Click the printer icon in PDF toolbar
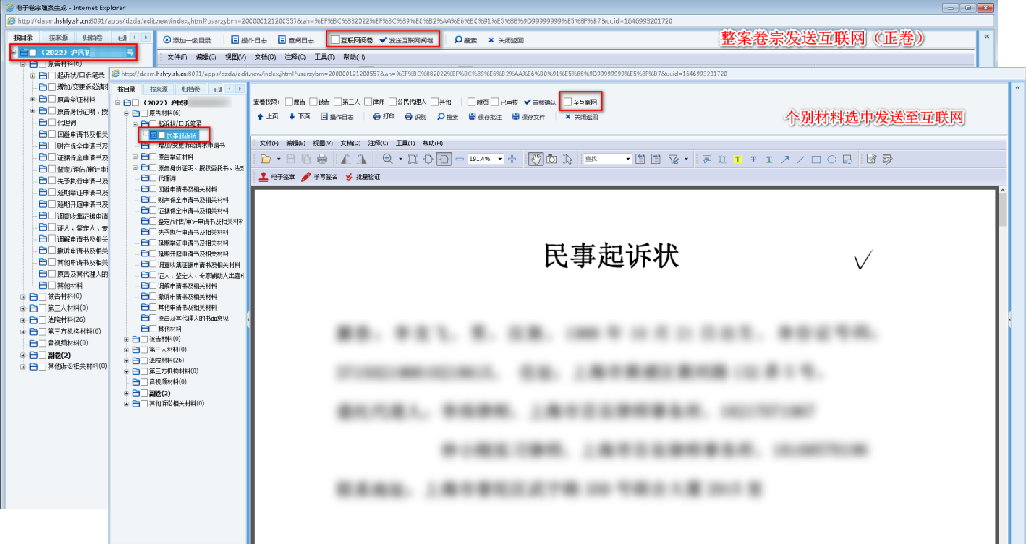Screen dimensions: 1026x545 [x=322, y=159]
